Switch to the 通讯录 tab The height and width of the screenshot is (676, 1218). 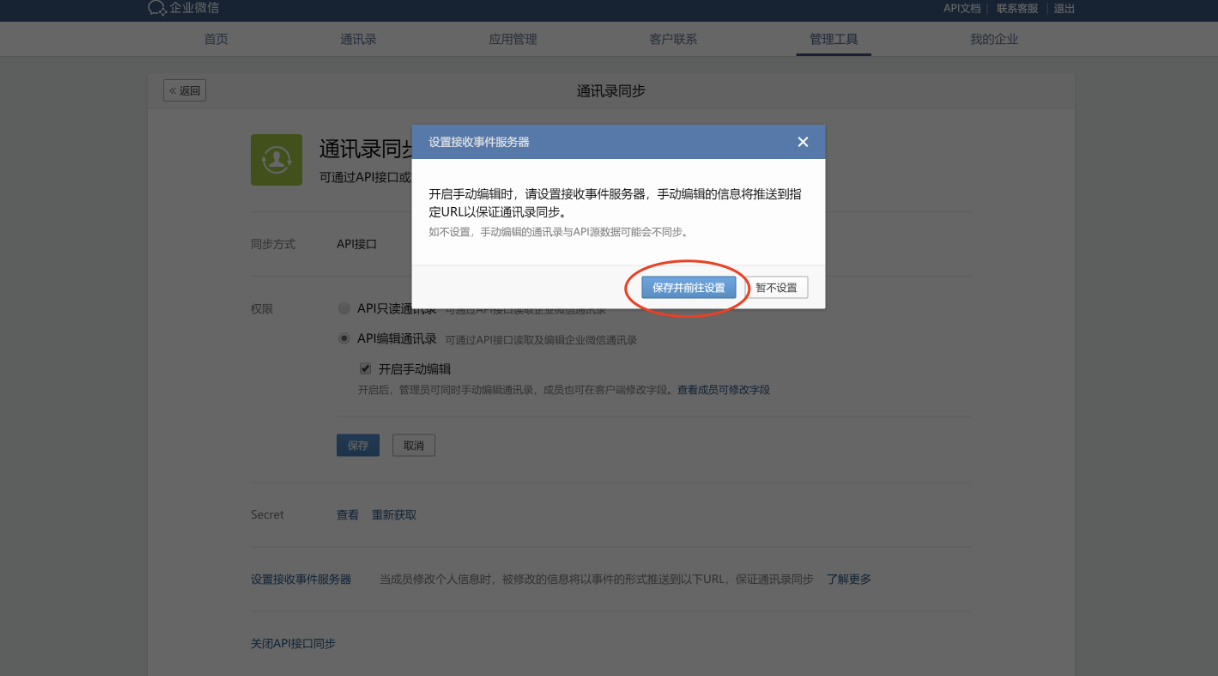(358, 40)
